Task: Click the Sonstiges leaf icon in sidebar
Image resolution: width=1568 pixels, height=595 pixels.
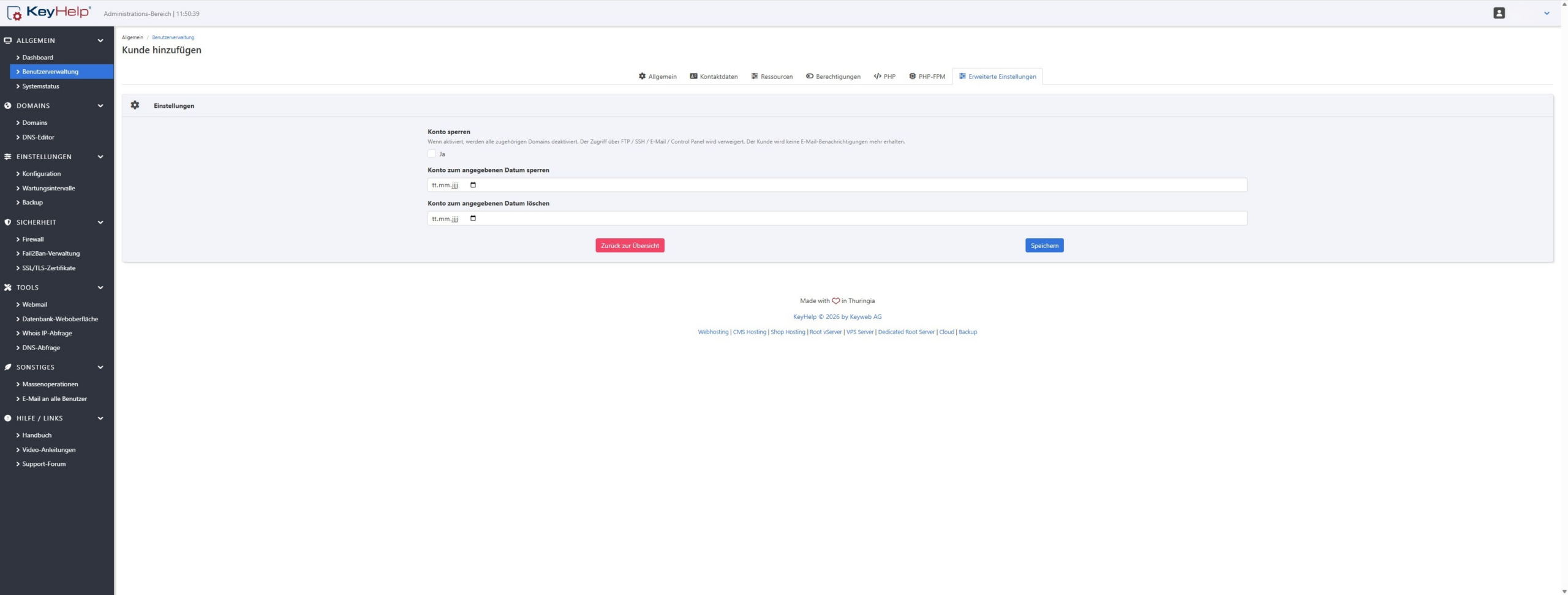Action: [8, 367]
